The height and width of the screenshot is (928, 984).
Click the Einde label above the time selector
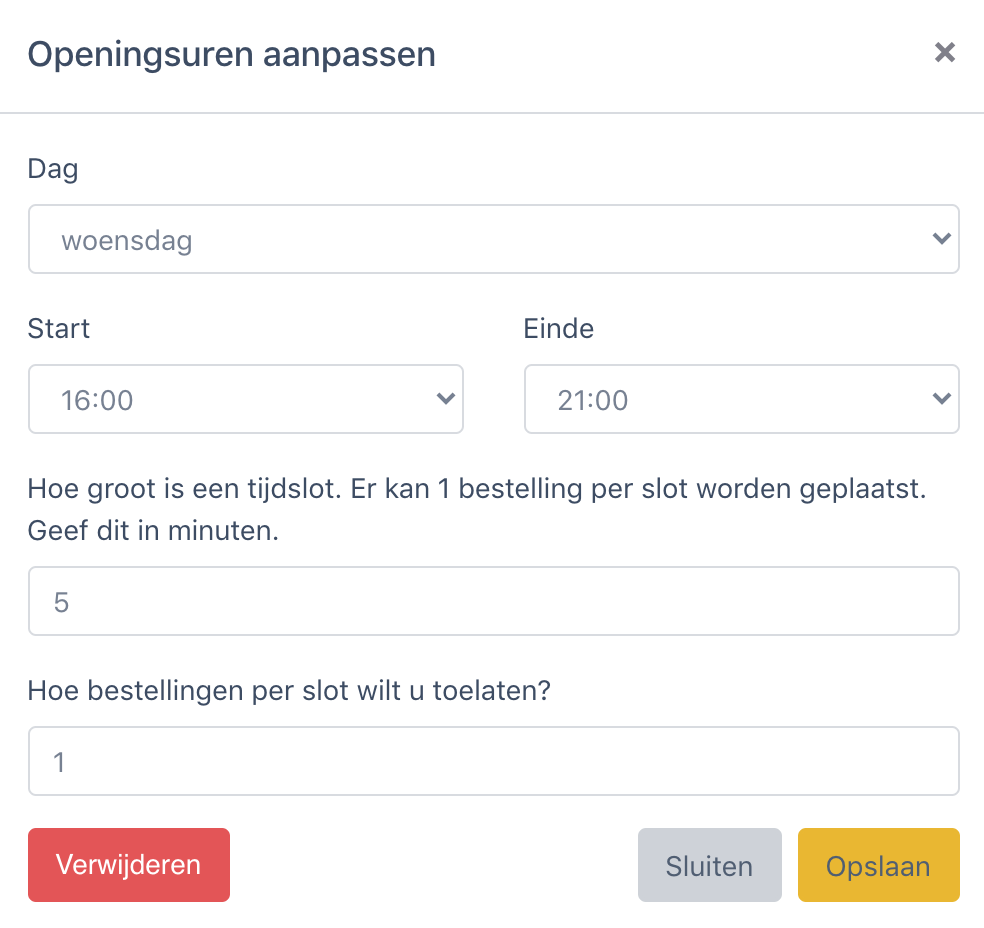[558, 328]
